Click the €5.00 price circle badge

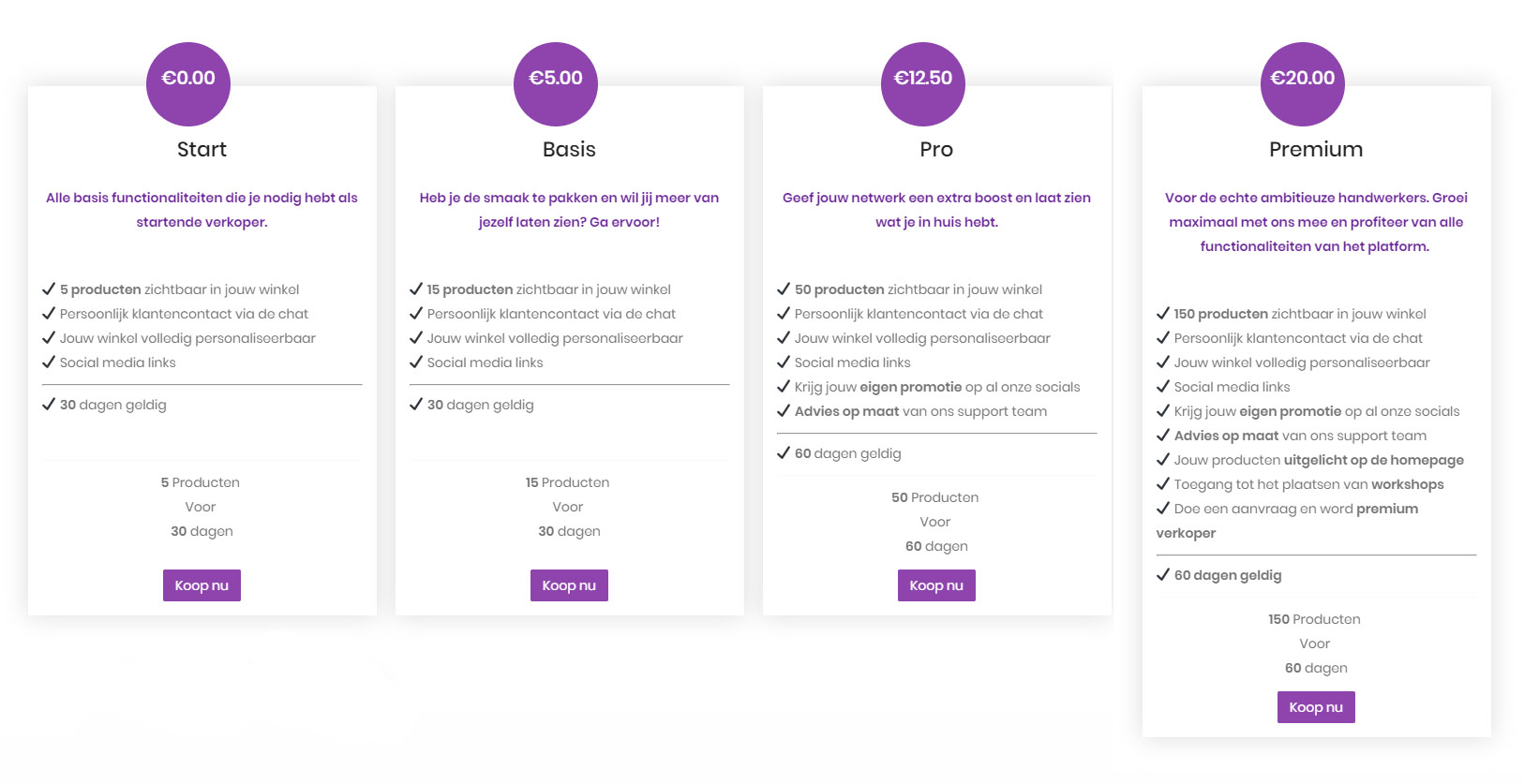[556, 84]
